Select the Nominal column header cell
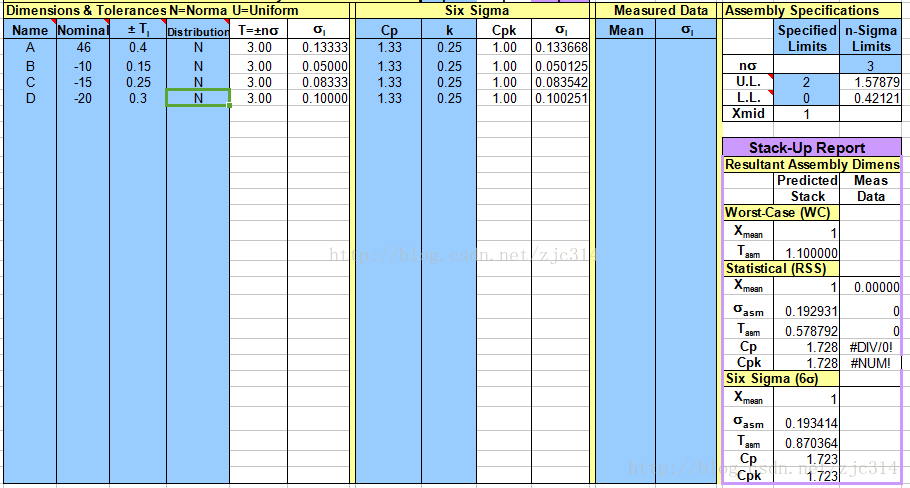Screen dimensions: 910x488 coord(83,30)
